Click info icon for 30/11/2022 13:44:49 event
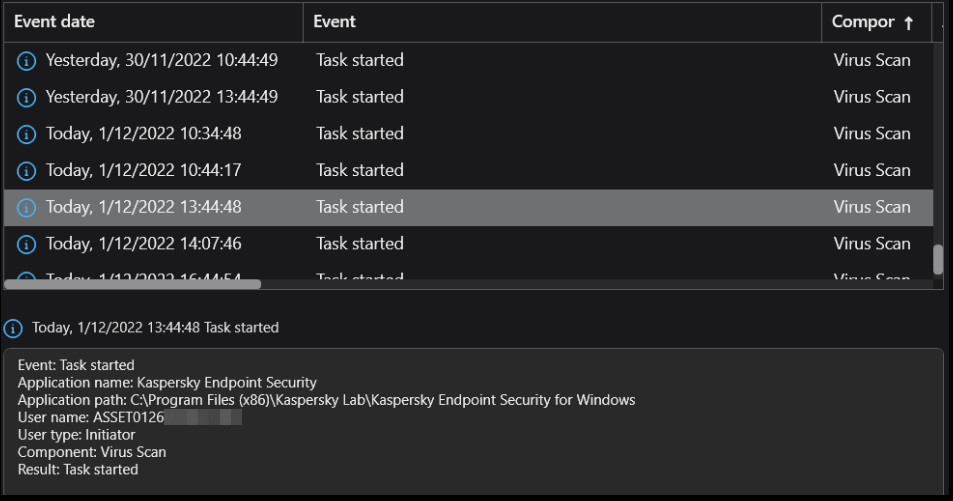Image resolution: width=953 pixels, height=501 pixels. pos(26,97)
